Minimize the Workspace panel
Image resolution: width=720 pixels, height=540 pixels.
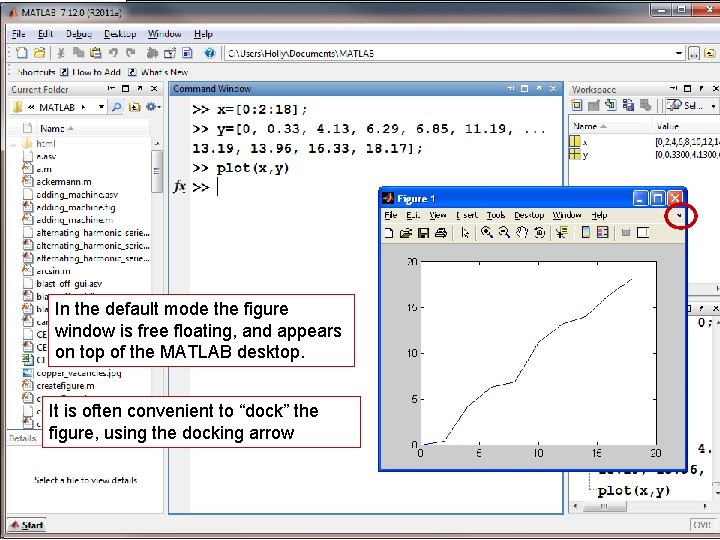click(673, 88)
